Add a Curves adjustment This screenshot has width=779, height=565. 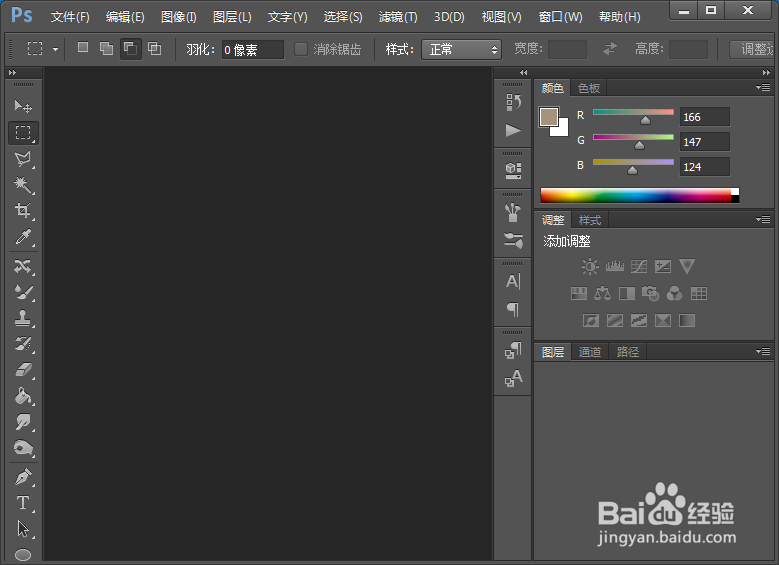pyautogui.click(x=638, y=266)
